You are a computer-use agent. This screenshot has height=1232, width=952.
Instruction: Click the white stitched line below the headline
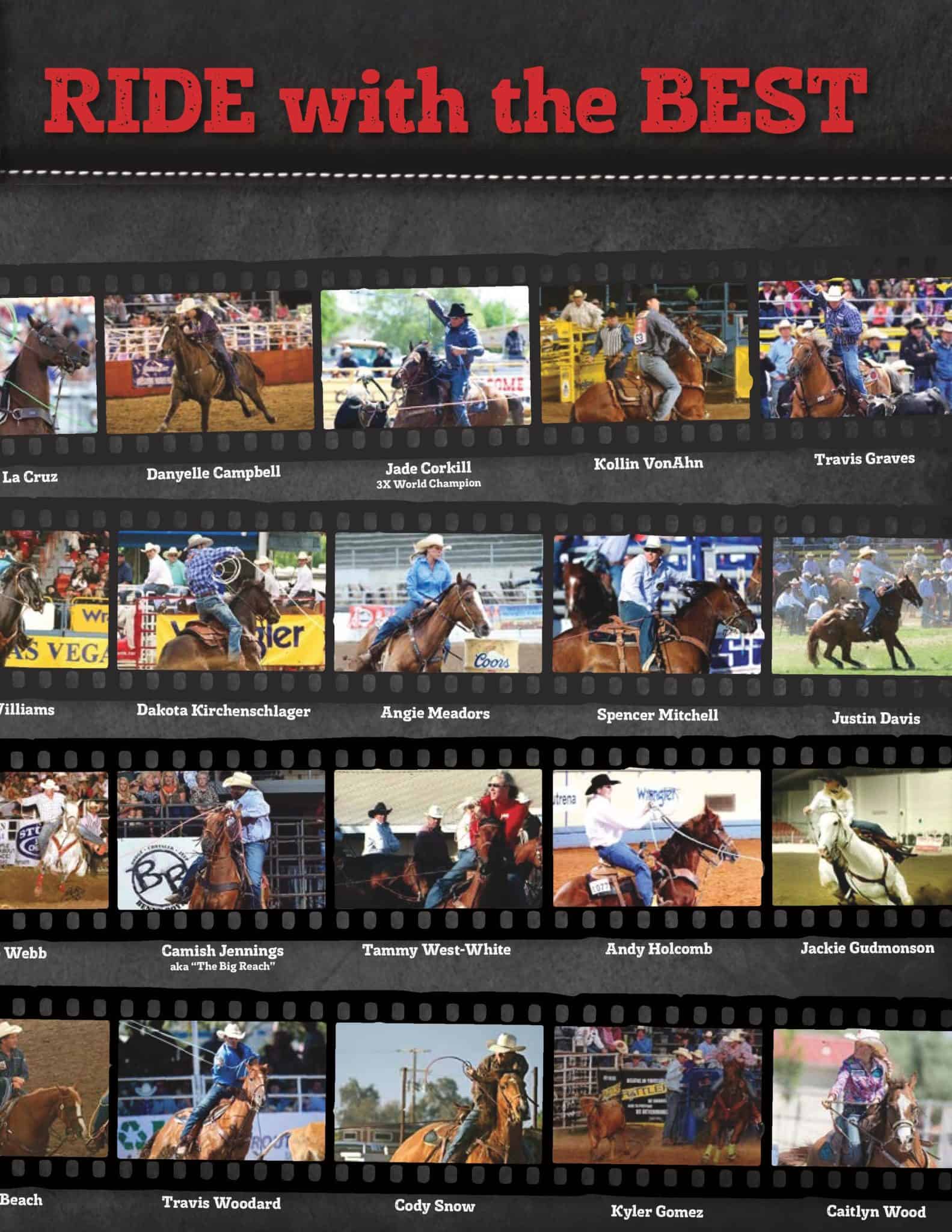(x=475, y=175)
